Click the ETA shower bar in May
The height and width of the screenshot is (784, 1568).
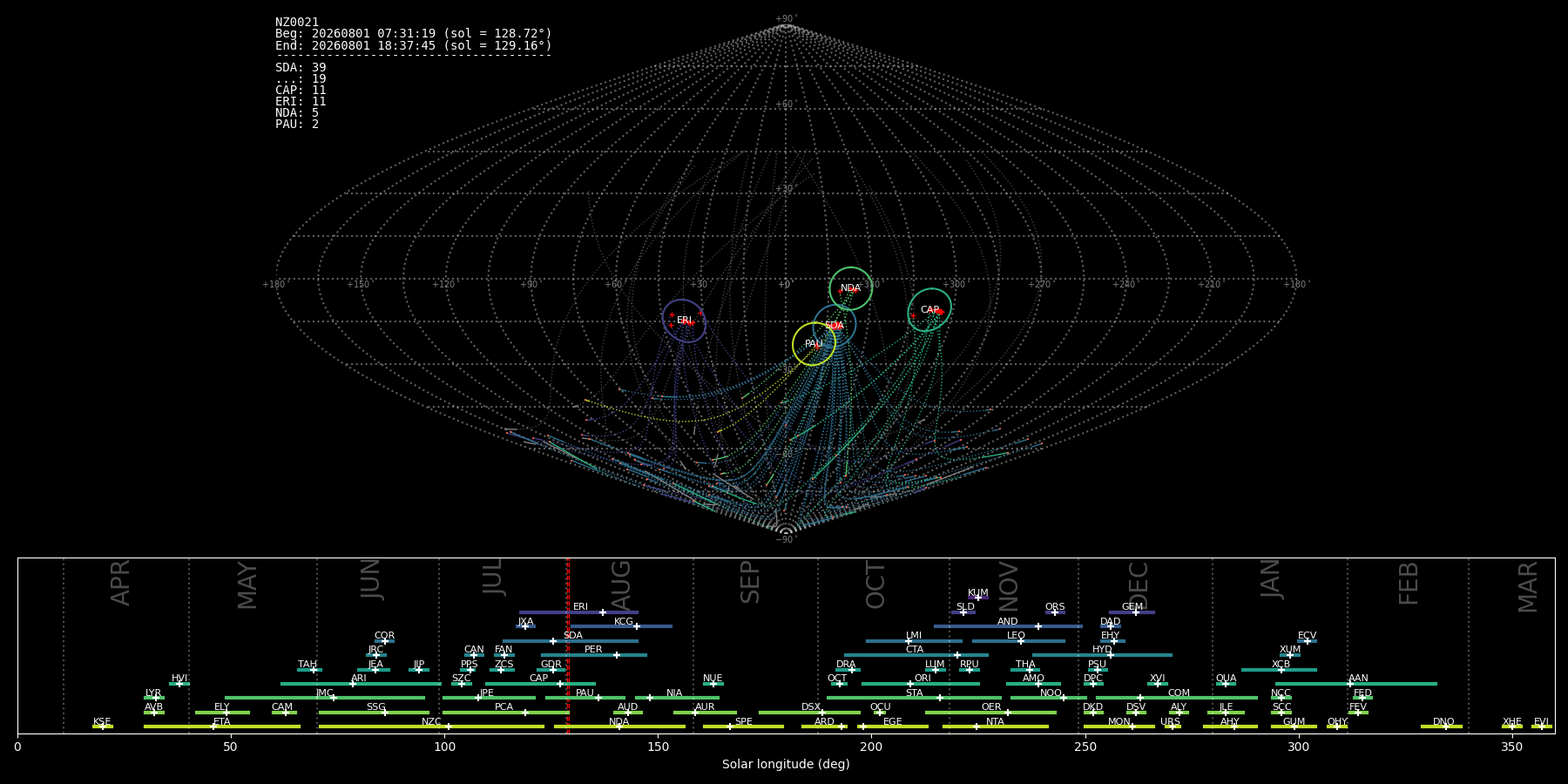tap(222, 727)
